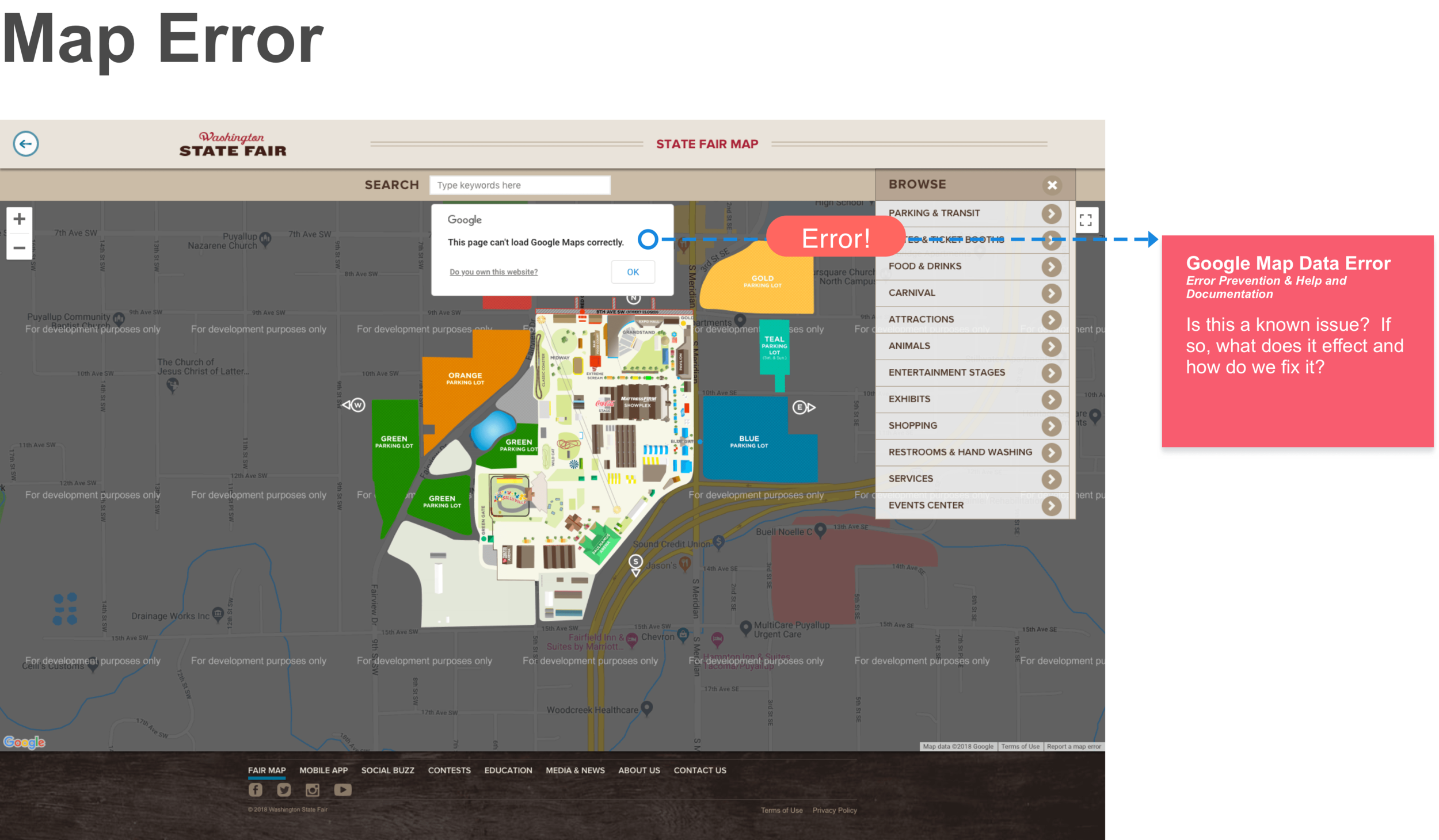Click 'Do you own this website?' link
The height and width of the screenshot is (840, 1439).
click(x=494, y=272)
